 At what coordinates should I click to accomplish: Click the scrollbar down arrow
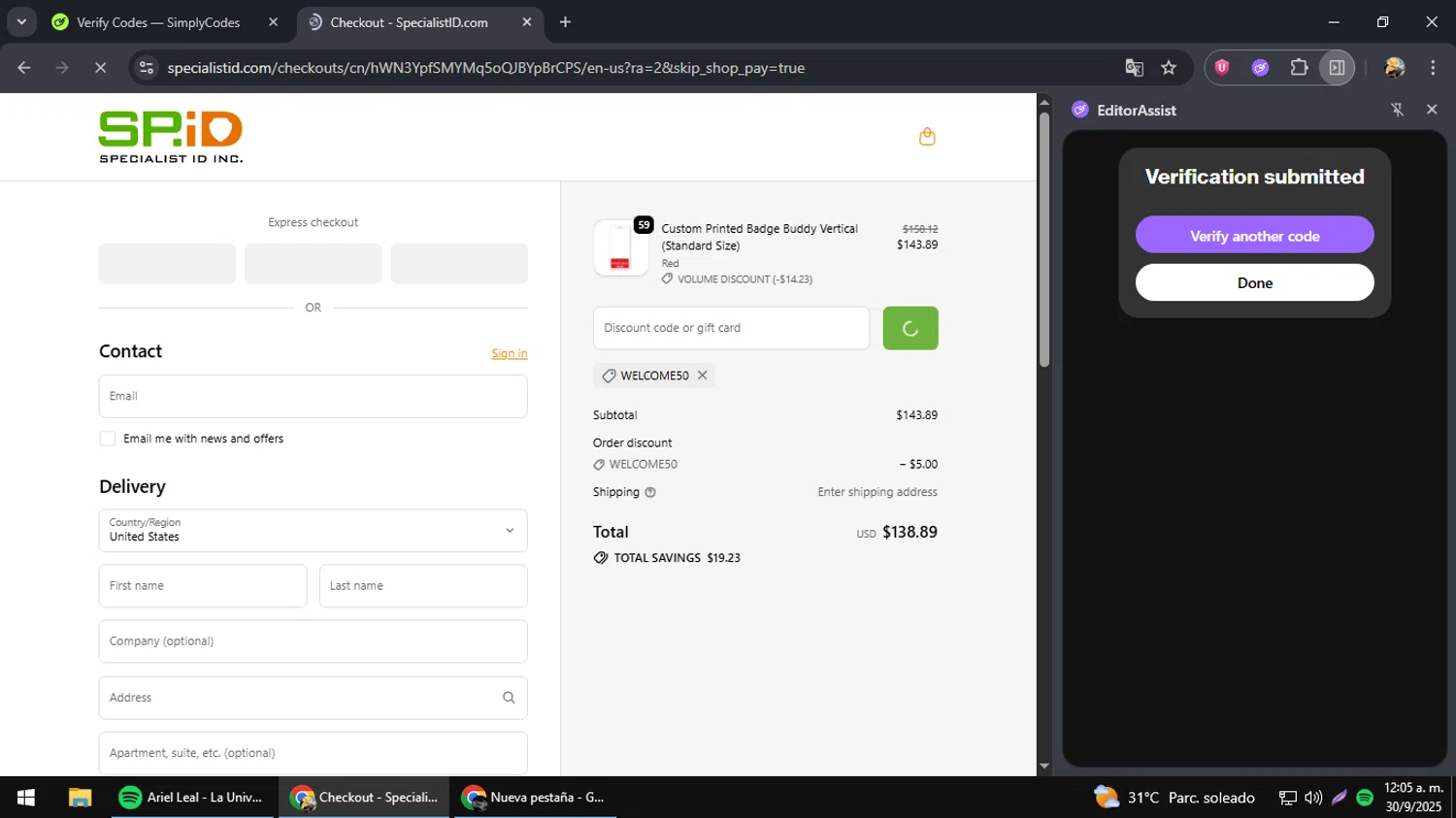(1044, 767)
